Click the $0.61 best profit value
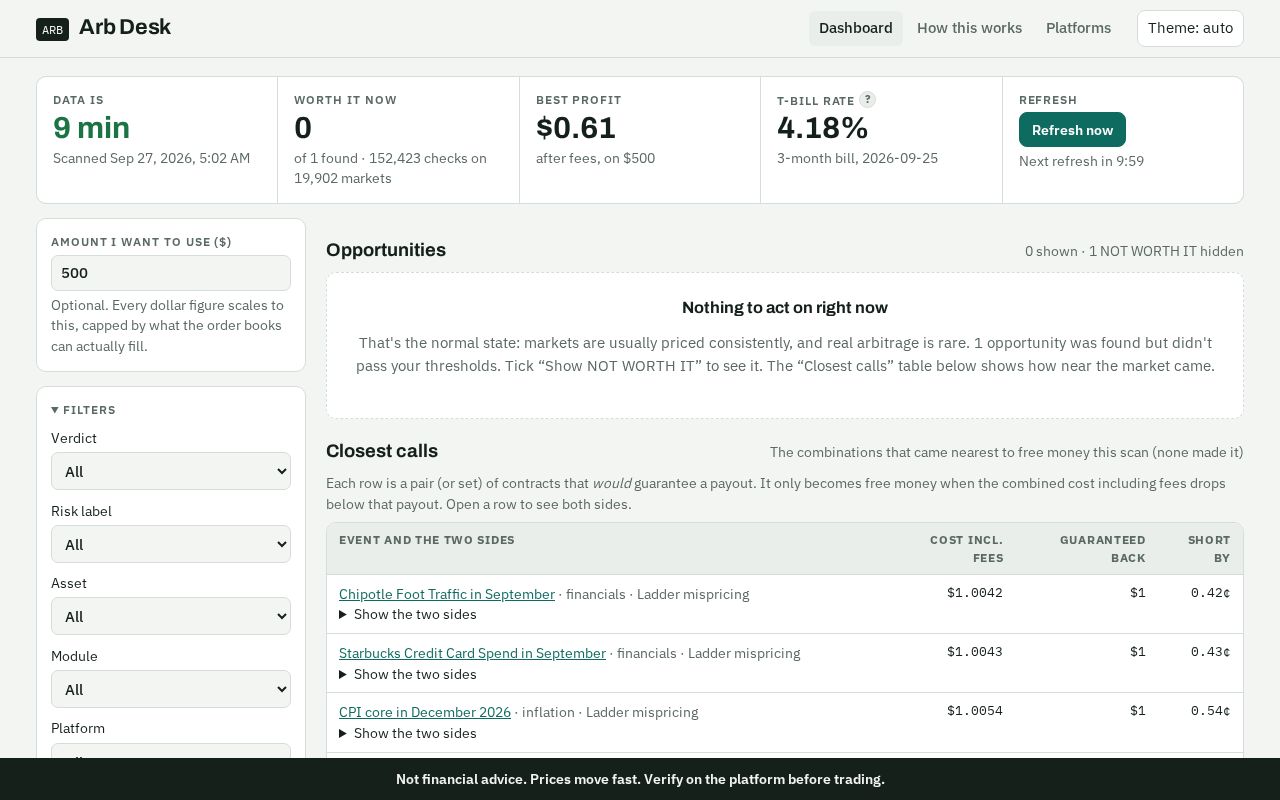The image size is (1280, 800). [x=576, y=128]
